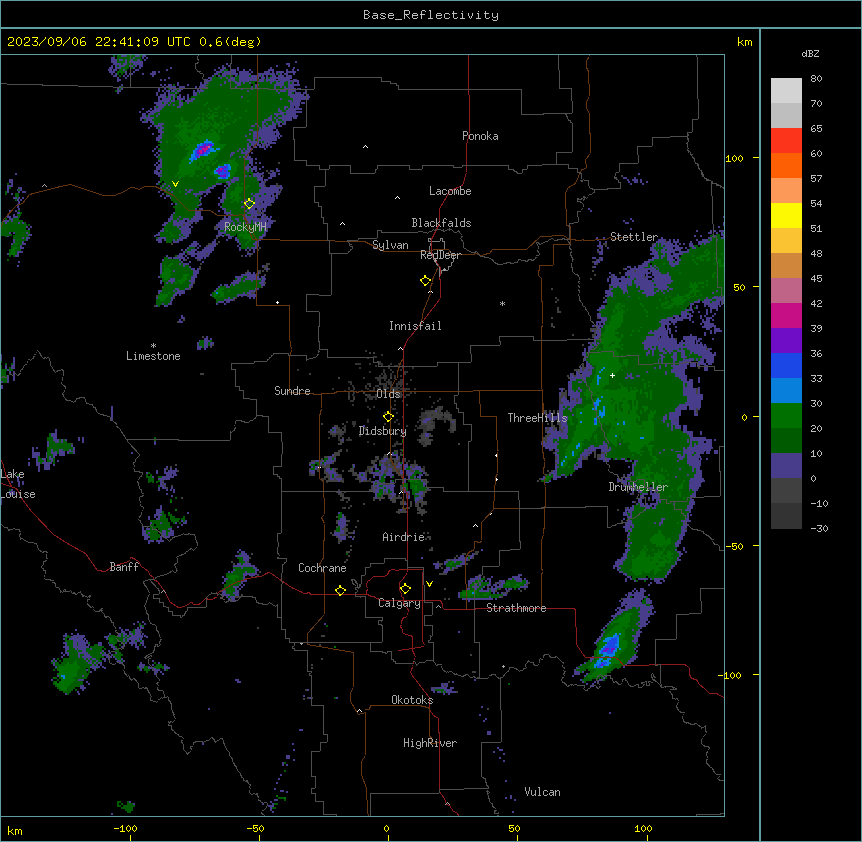
Task: Select the red 60-65 dBZ legend swatch
Action: click(786, 141)
